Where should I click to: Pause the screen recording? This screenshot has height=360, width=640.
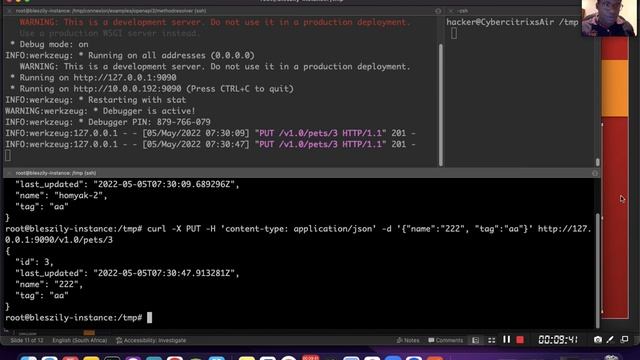click(507, 340)
